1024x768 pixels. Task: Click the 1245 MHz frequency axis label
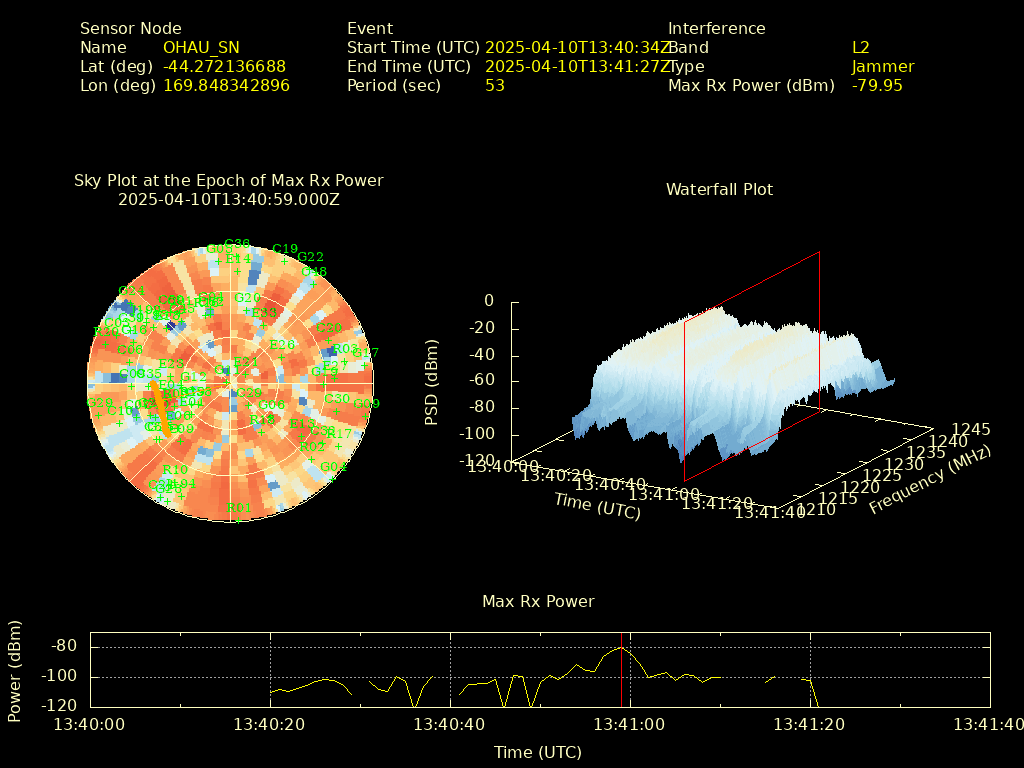(x=970, y=429)
